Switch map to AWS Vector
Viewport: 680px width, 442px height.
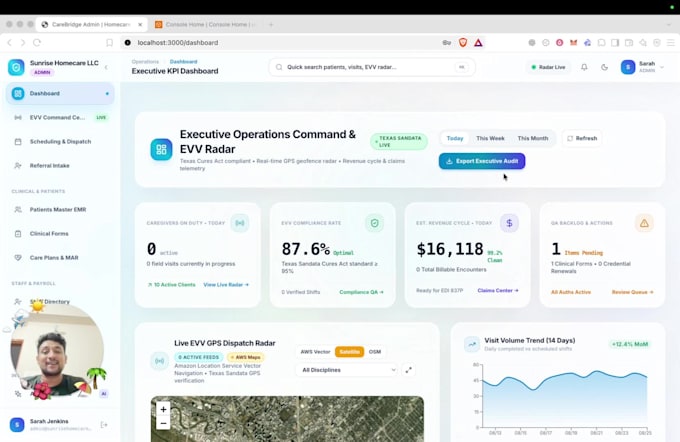[x=315, y=352]
